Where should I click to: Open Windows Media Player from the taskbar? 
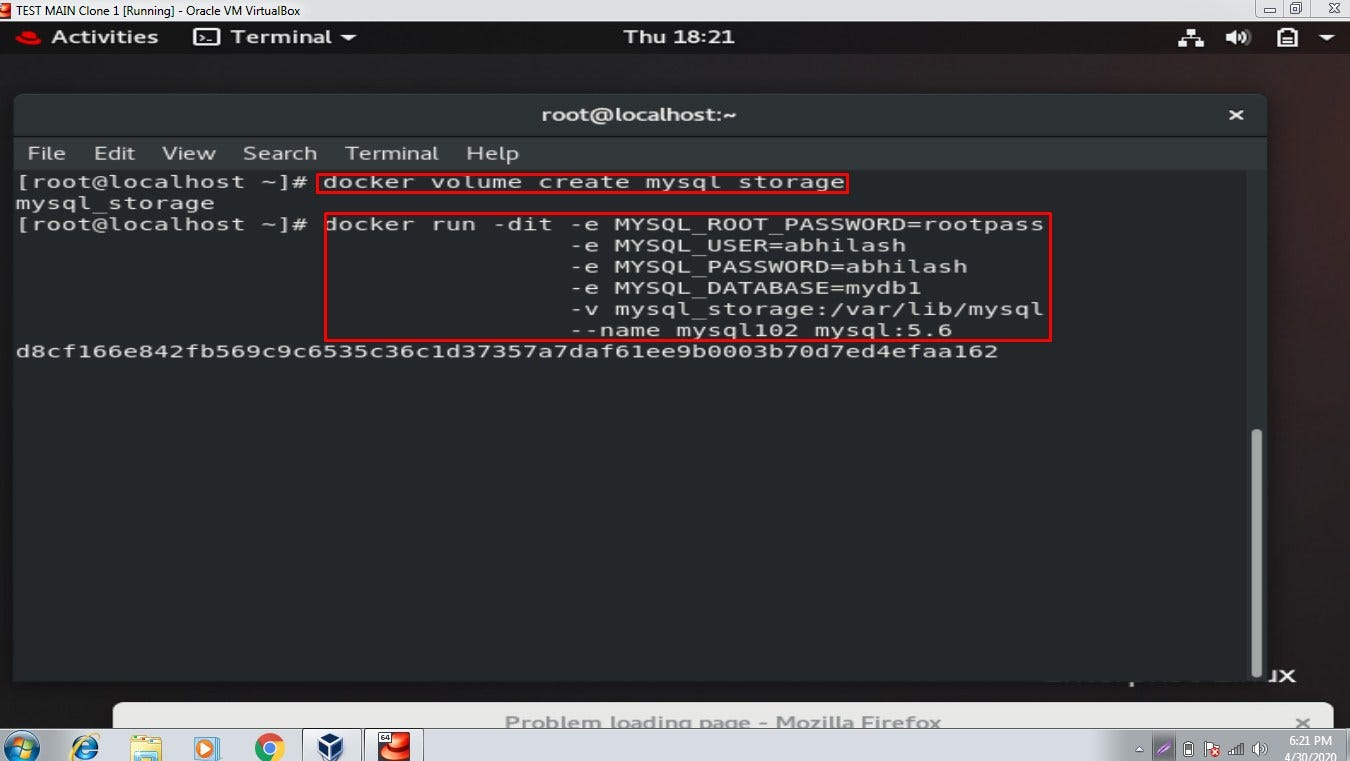pyautogui.click(x=205, y=745)
